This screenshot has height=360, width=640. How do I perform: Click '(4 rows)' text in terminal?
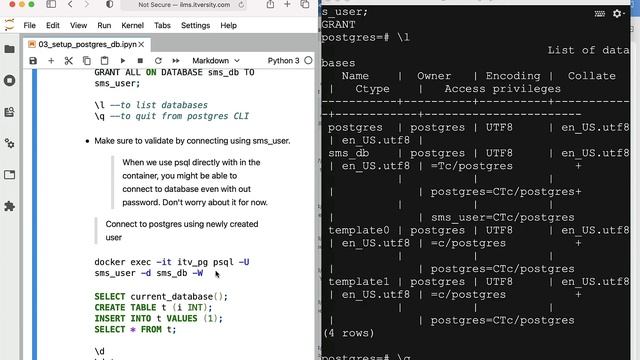point(348,333)
